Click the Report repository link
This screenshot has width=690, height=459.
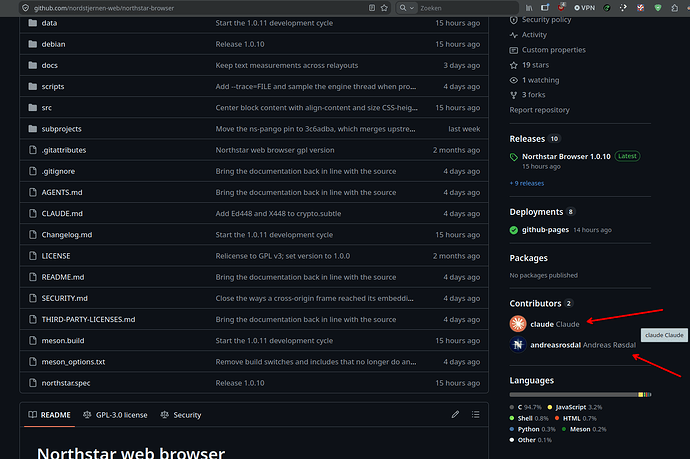click(539, 110)
